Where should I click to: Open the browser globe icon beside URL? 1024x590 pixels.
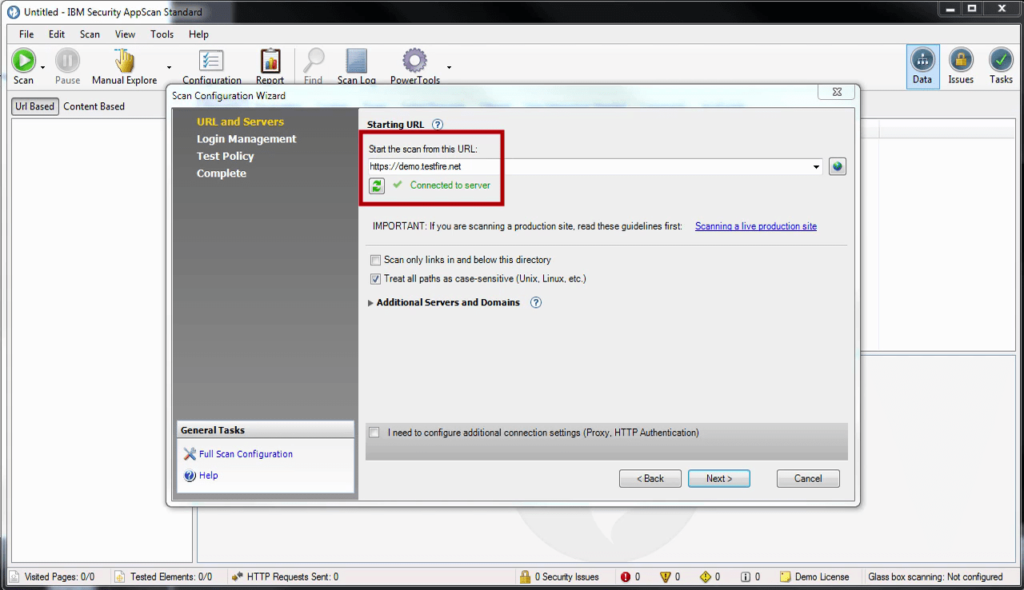pos(837,166)
